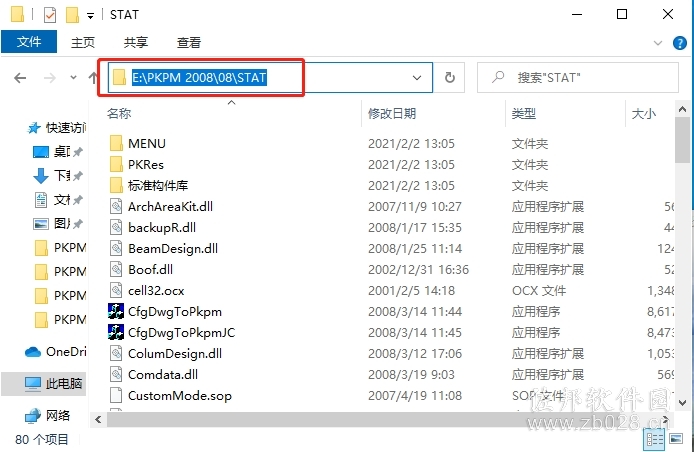Open the recent locations dropdown arrow

click(x=73, y=77)
